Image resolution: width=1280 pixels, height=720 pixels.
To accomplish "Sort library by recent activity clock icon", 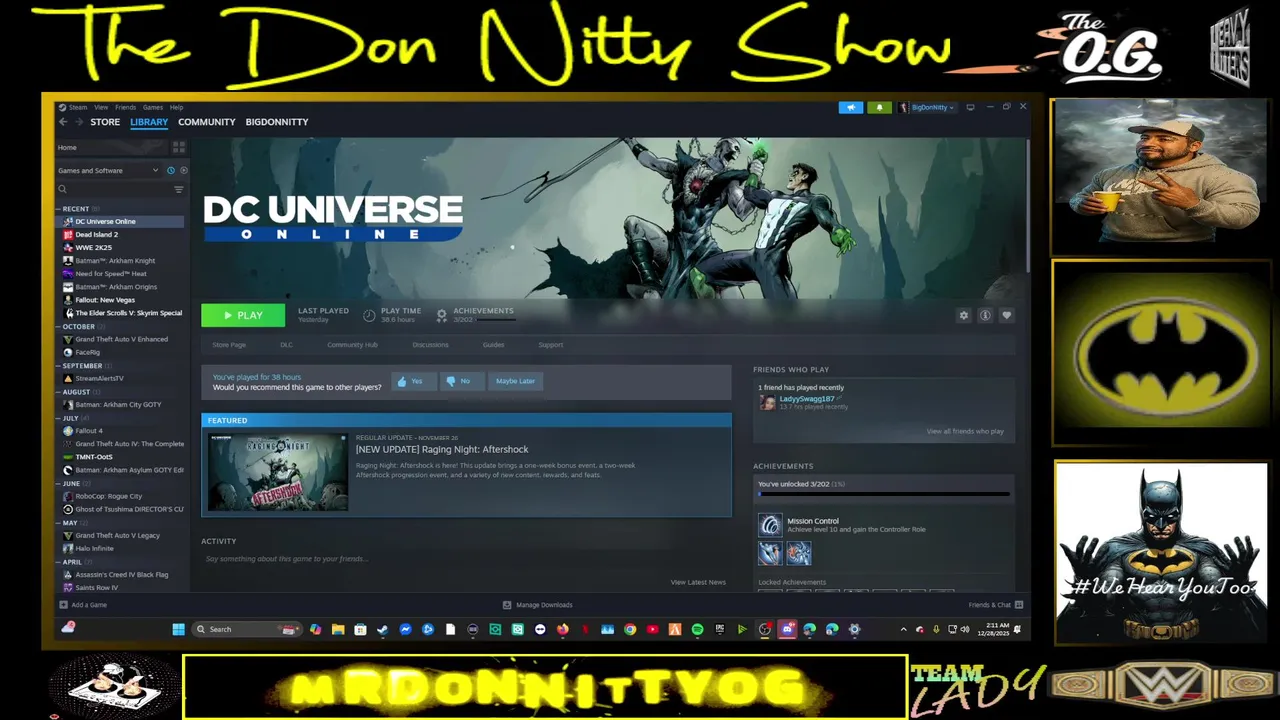I will [x=171, y=170].
